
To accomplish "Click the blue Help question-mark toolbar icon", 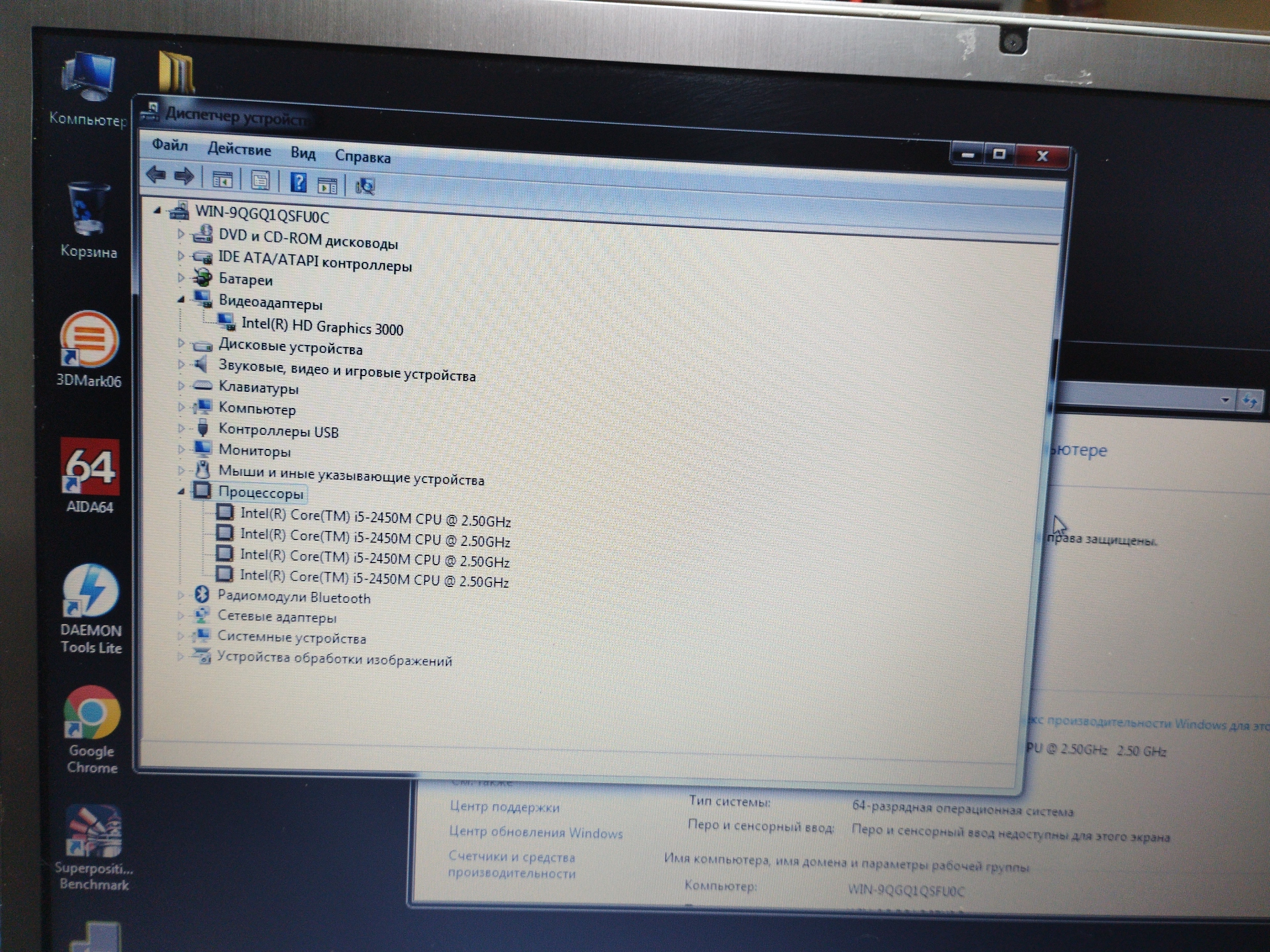I will tap(298, 182).
